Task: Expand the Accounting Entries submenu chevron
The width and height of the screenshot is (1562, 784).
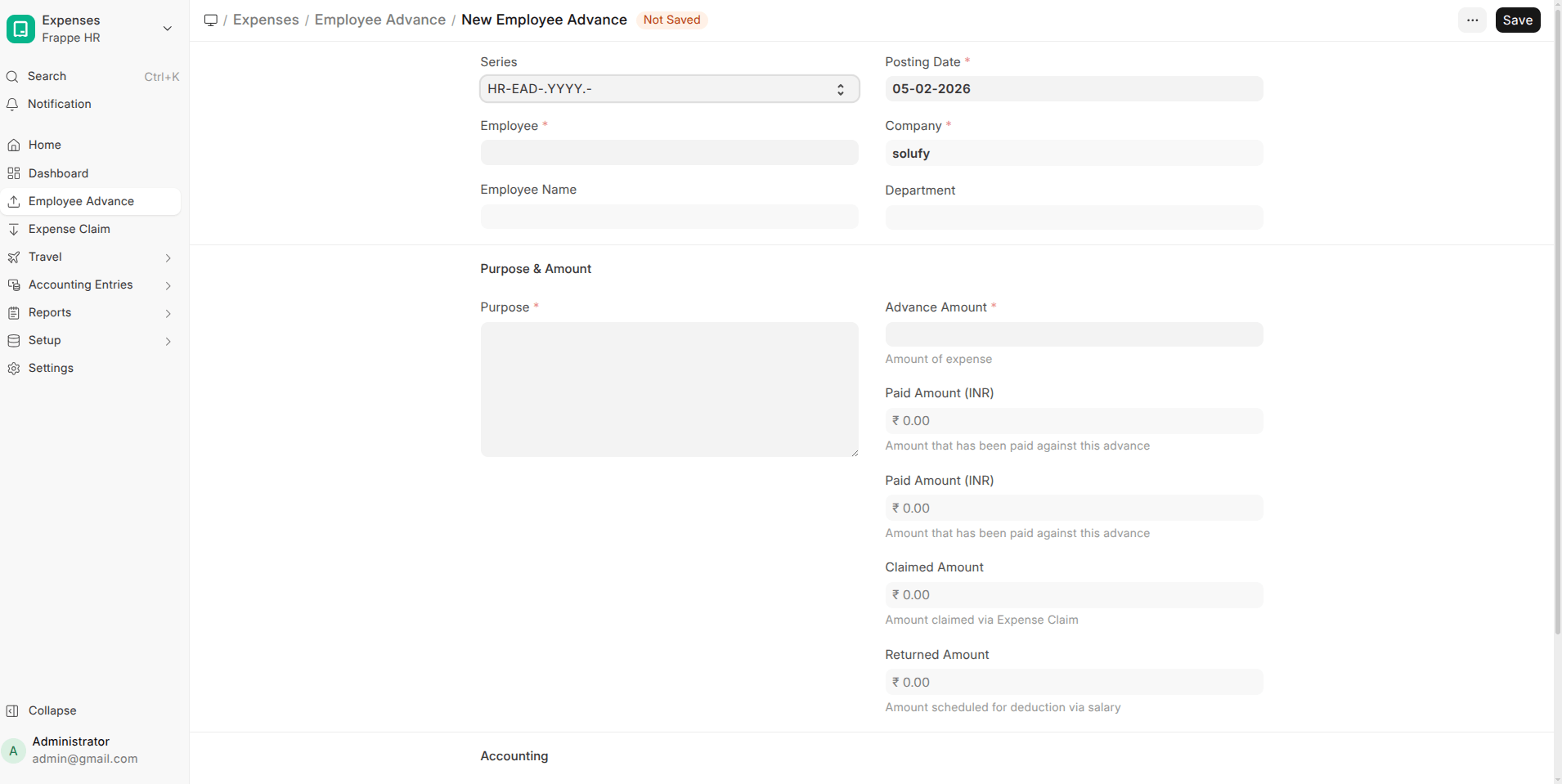Action: point(168,286)
